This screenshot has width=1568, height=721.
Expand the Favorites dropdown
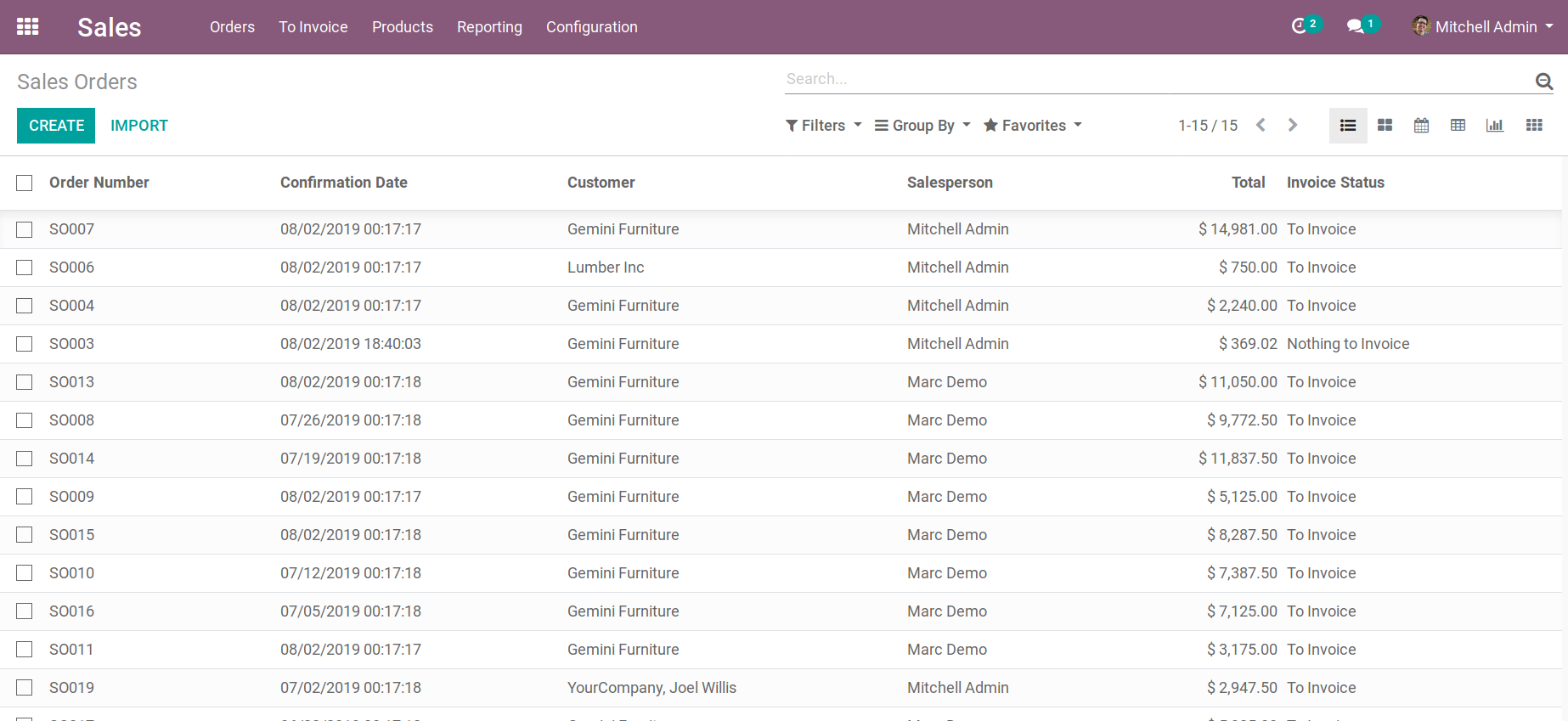coord(1033,126)
